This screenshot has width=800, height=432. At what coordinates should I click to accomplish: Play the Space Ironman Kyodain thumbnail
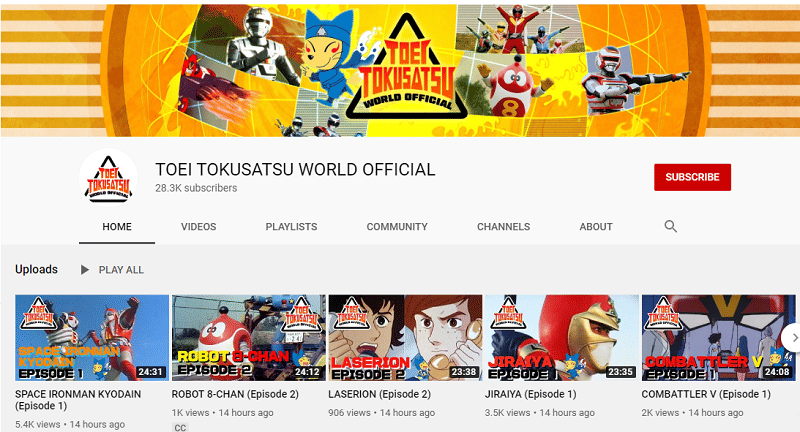pos(92,338)
